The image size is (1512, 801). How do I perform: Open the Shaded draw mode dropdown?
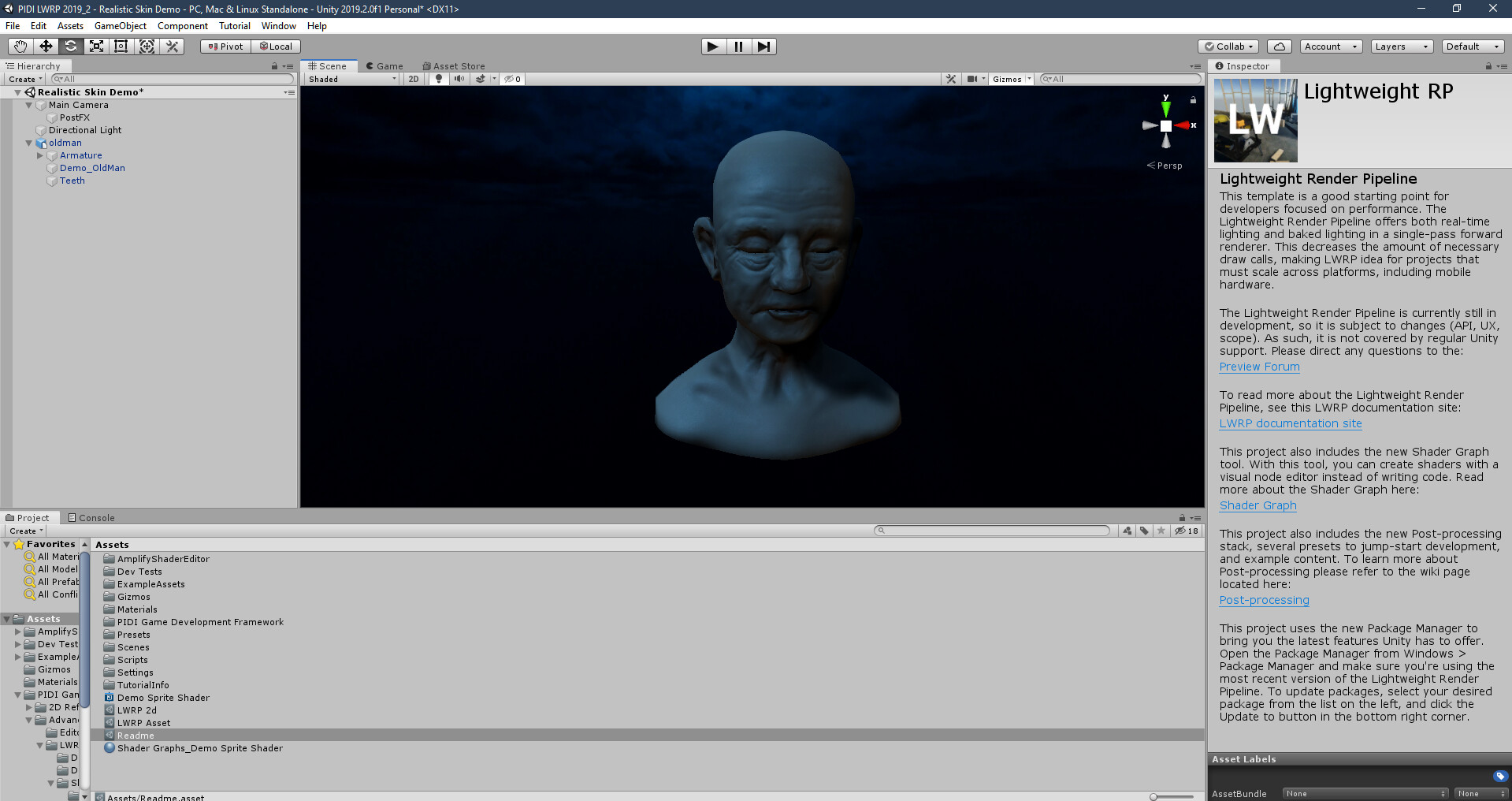[352, 79]
